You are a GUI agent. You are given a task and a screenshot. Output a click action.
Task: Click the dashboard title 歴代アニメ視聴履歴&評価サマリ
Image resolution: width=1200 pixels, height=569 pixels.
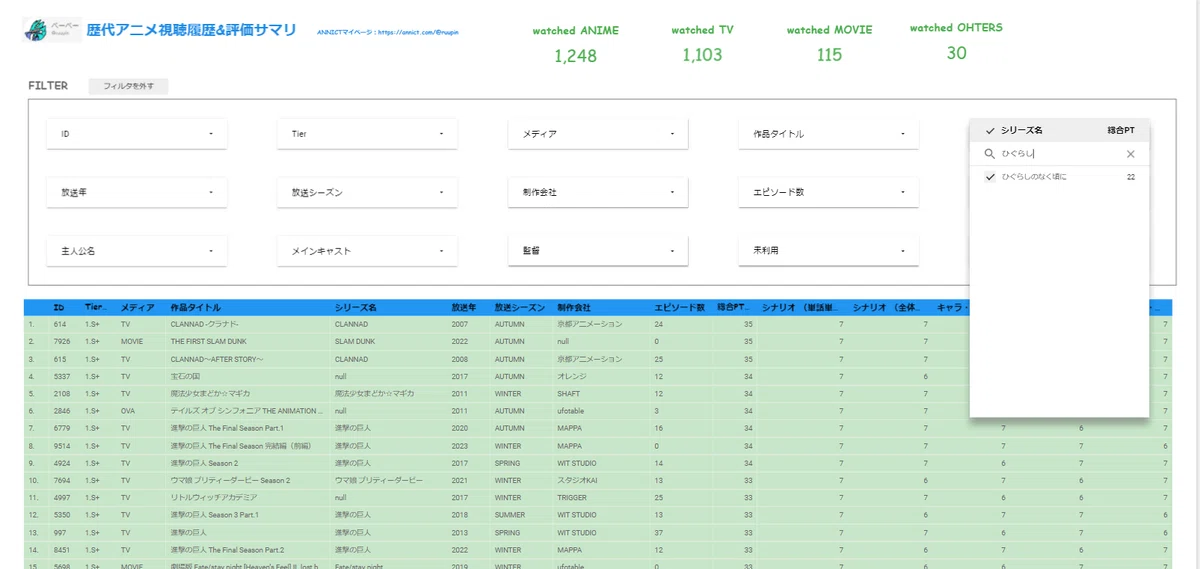(192, 30)
